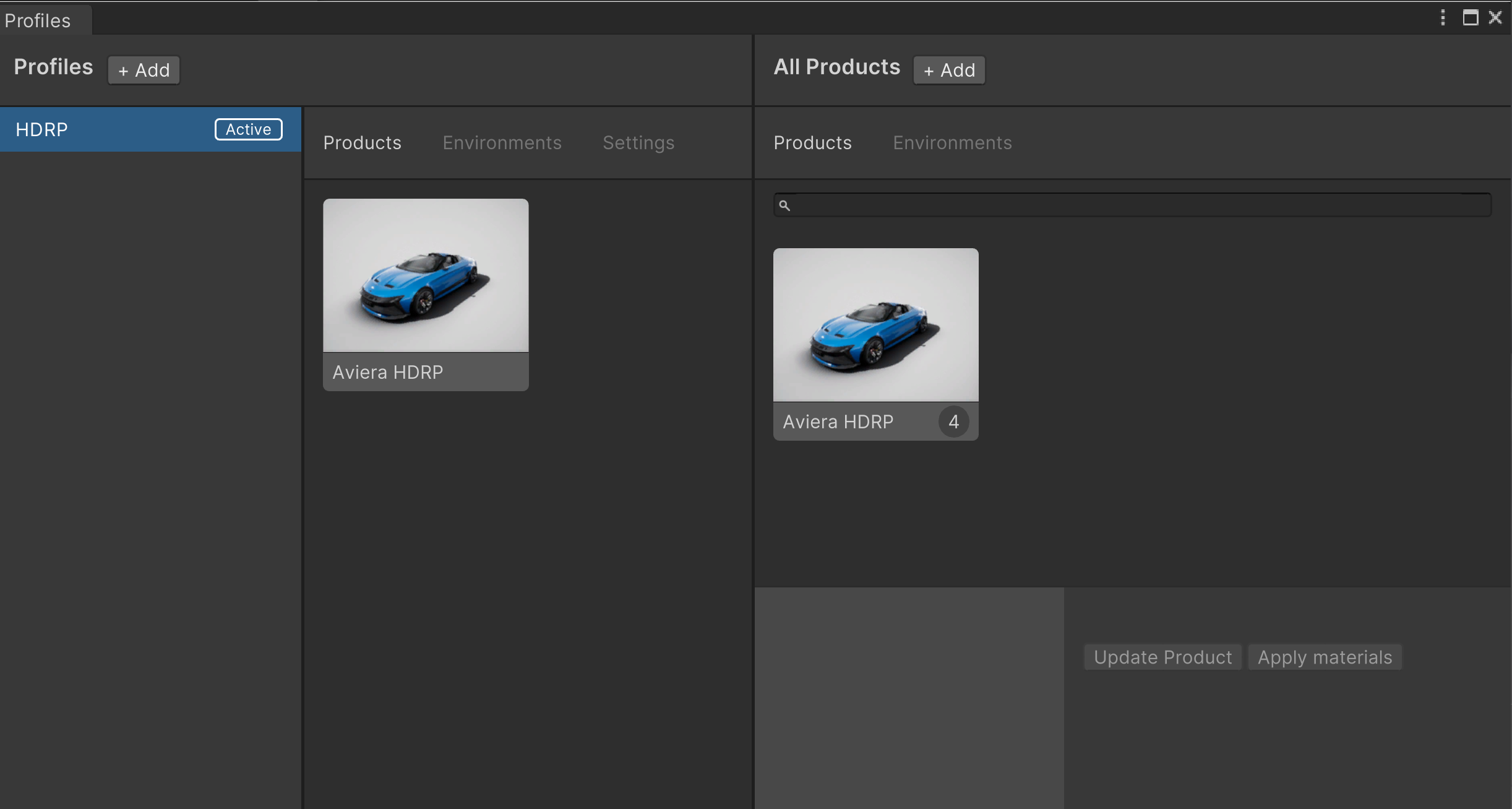Maximize the Profiles window

pos(1471,17)
